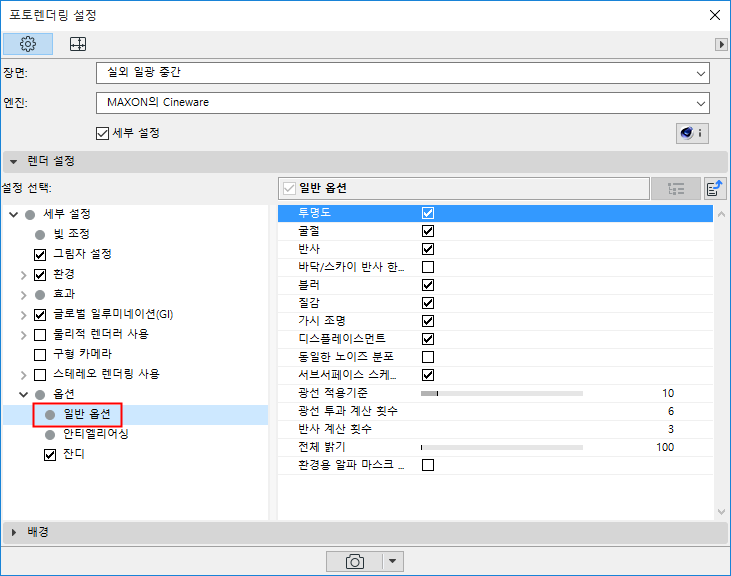
Task: Click the Cineware info button
Action: 692,133
